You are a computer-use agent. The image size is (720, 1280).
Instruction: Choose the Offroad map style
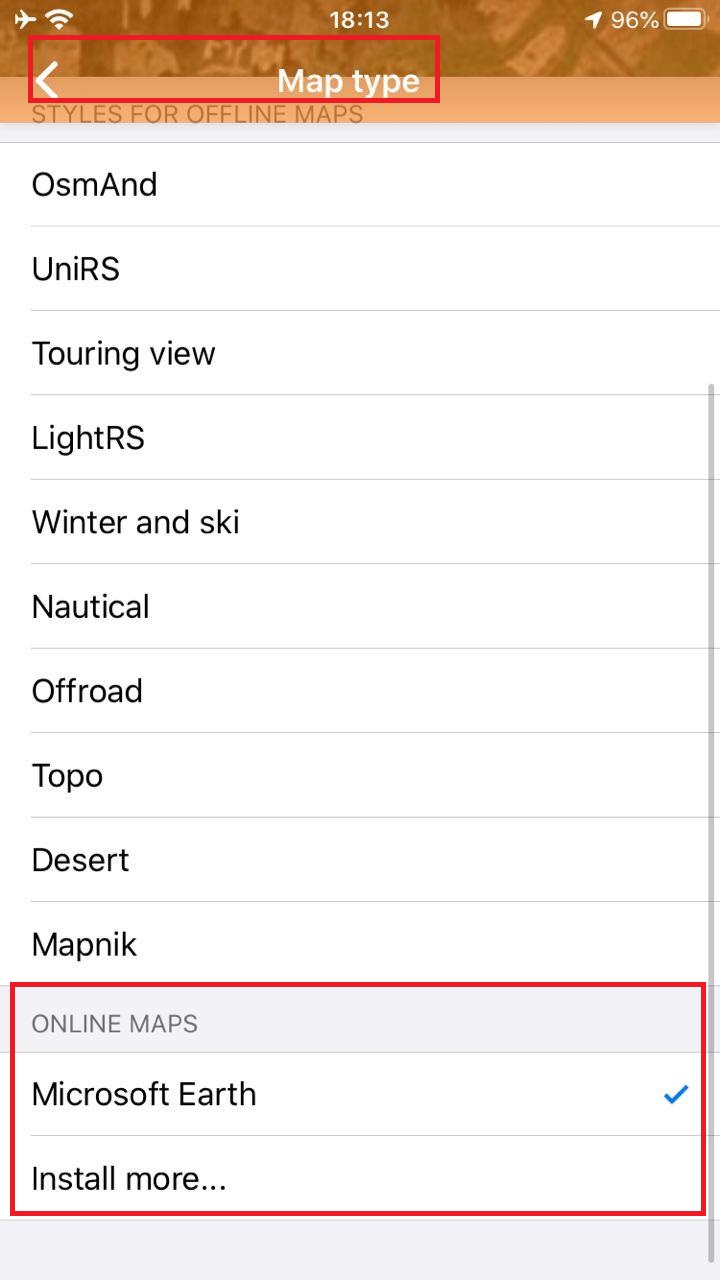pos(87,691)
